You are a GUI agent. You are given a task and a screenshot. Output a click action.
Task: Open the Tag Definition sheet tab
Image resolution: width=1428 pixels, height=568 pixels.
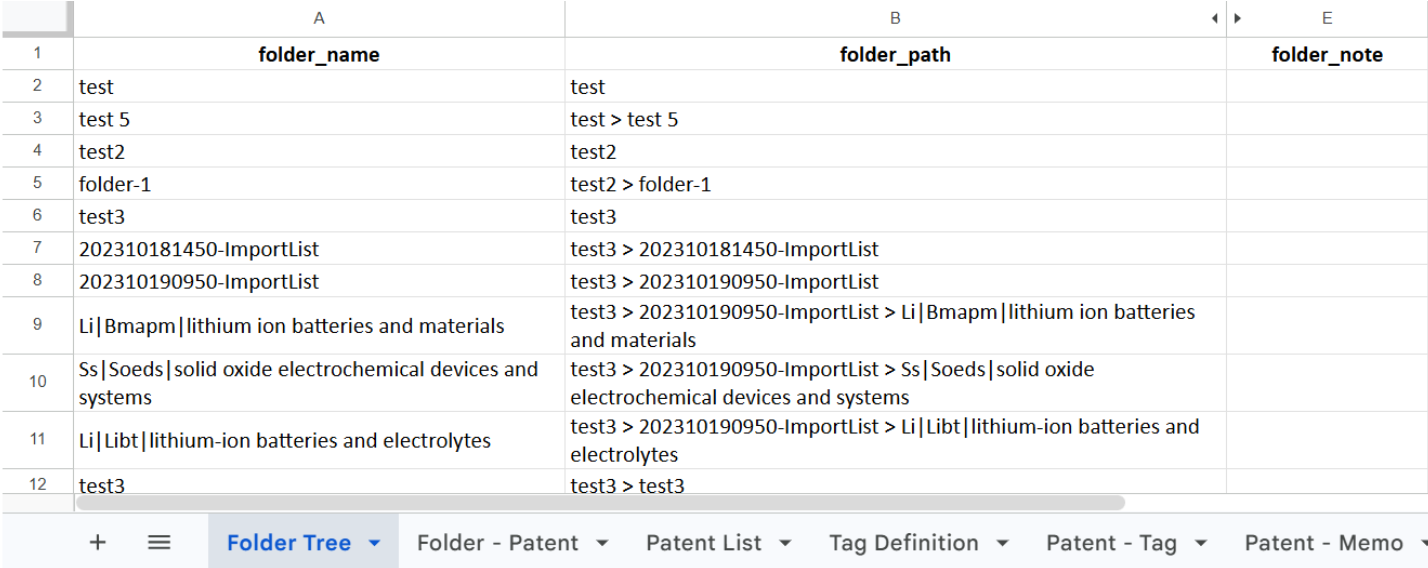[x=903, y=543]
